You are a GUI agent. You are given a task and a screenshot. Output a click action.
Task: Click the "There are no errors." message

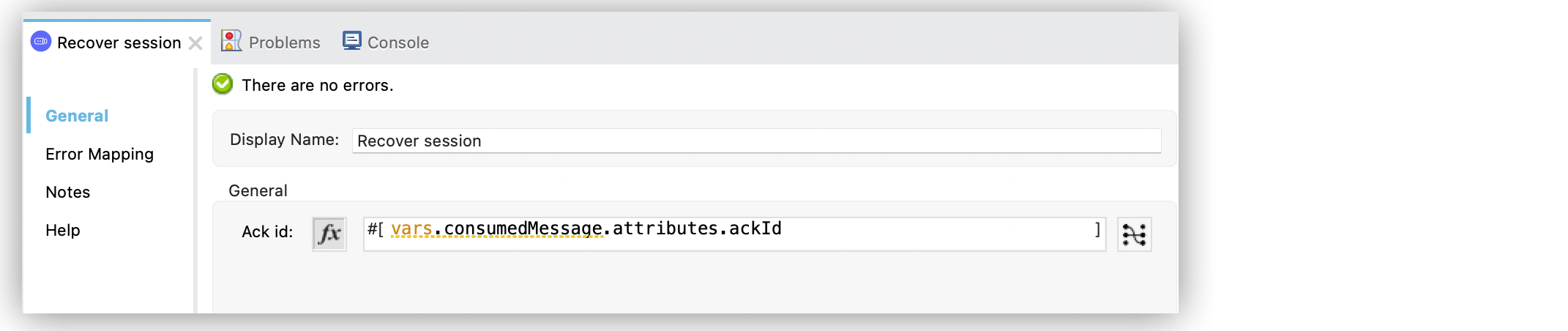(x=318, y=85)
